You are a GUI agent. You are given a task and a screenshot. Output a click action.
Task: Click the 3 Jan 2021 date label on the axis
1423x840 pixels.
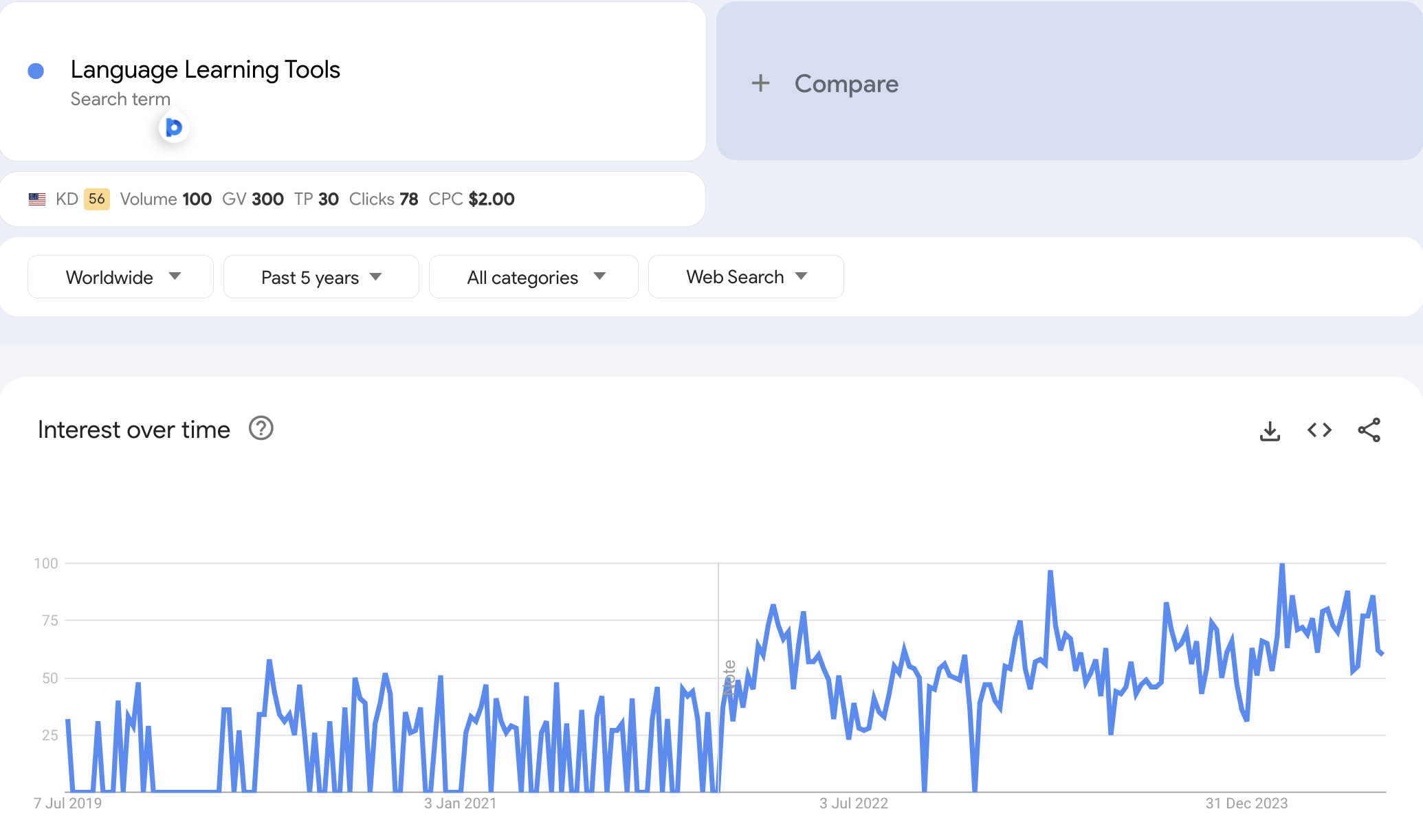tap(460, 803)
